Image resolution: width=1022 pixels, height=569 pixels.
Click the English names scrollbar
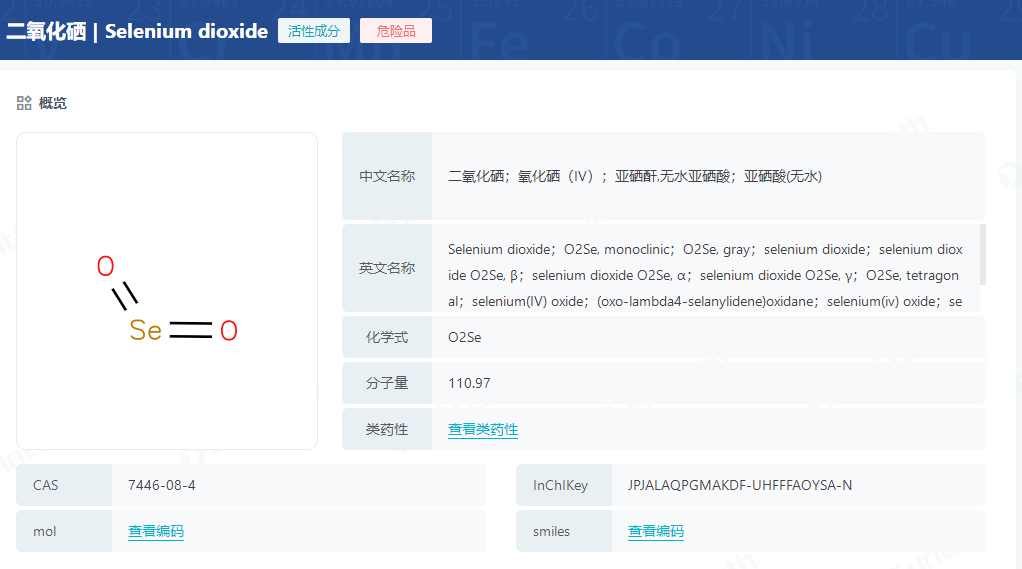[x=982, y=255]
